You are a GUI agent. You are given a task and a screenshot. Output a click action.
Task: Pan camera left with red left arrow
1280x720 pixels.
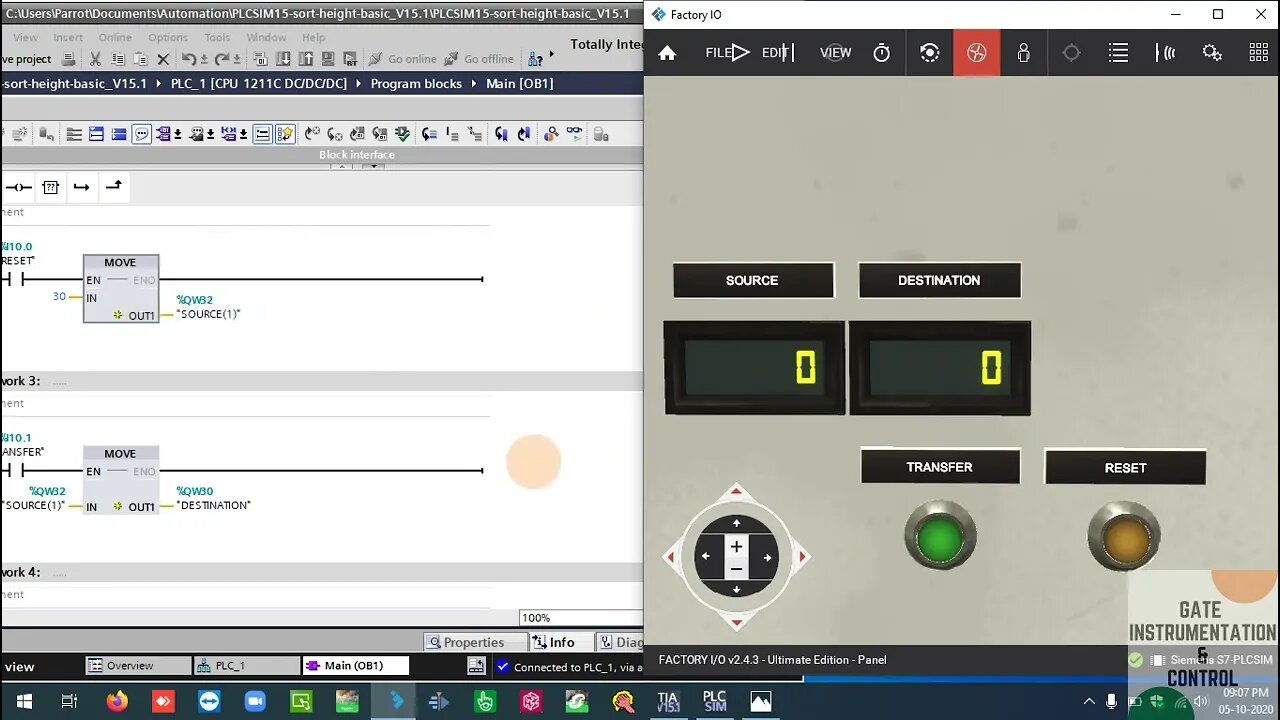point(670,557)
